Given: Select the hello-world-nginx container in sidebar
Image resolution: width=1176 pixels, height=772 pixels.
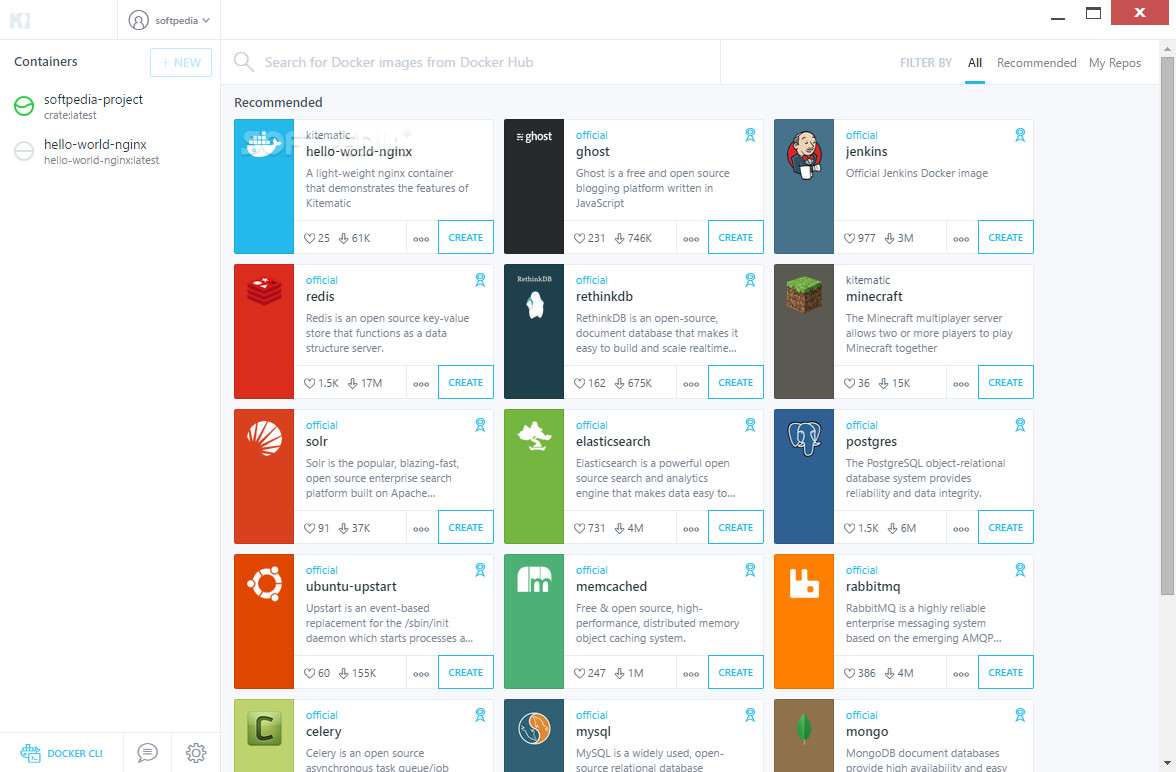Looking at the screenshot, I should (110, 152).
